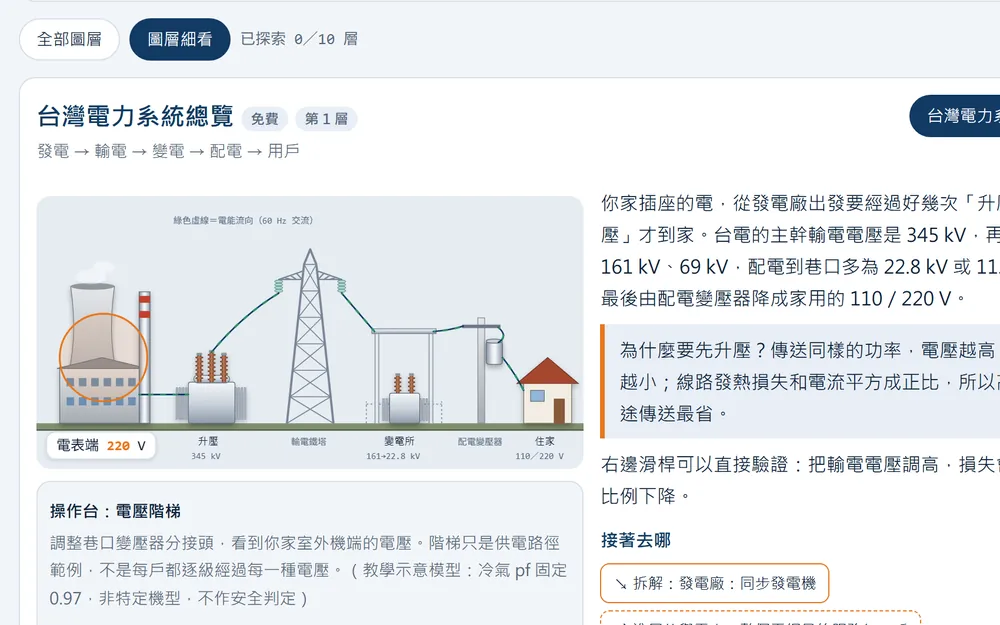Click the 操作台：電壓階梯 heading

tap(115, 511)
